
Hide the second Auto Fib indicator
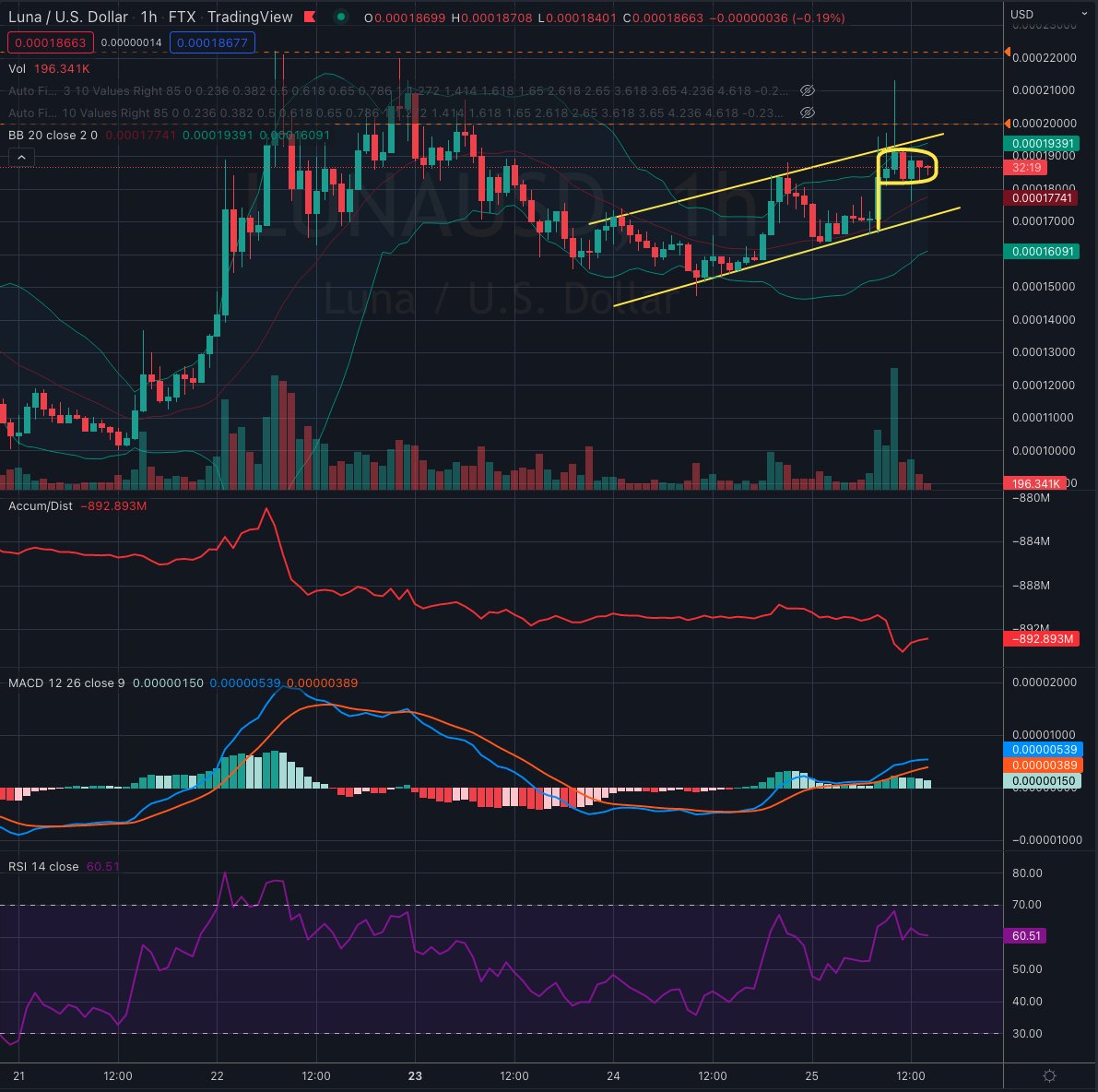(x=809, y=113)
